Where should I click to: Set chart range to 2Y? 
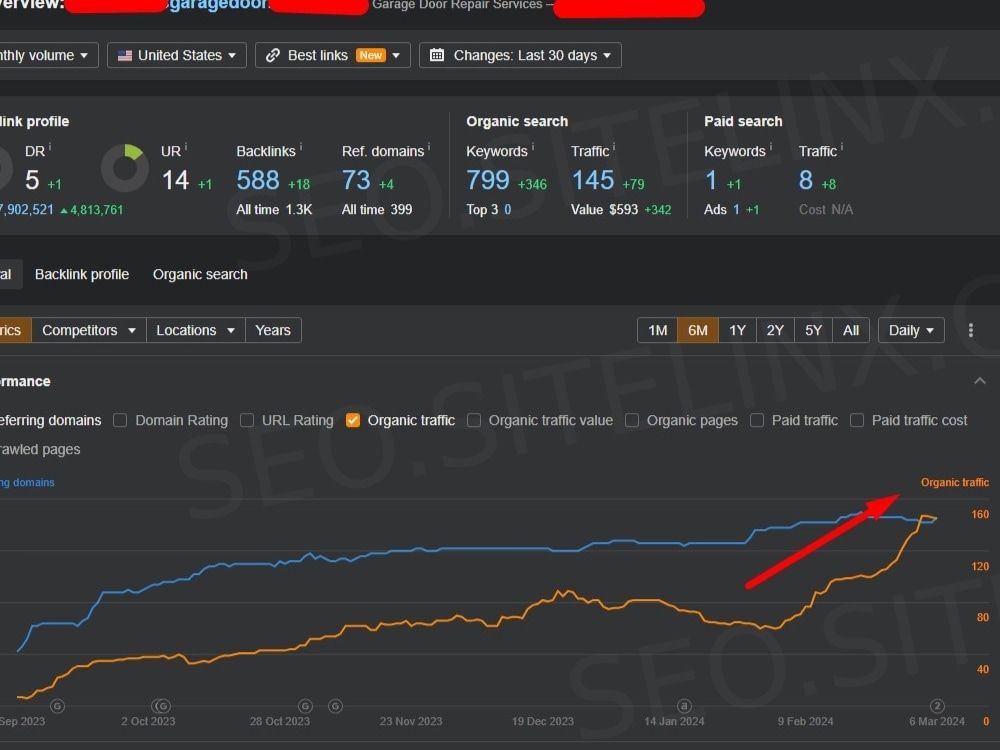pos(775,330)
